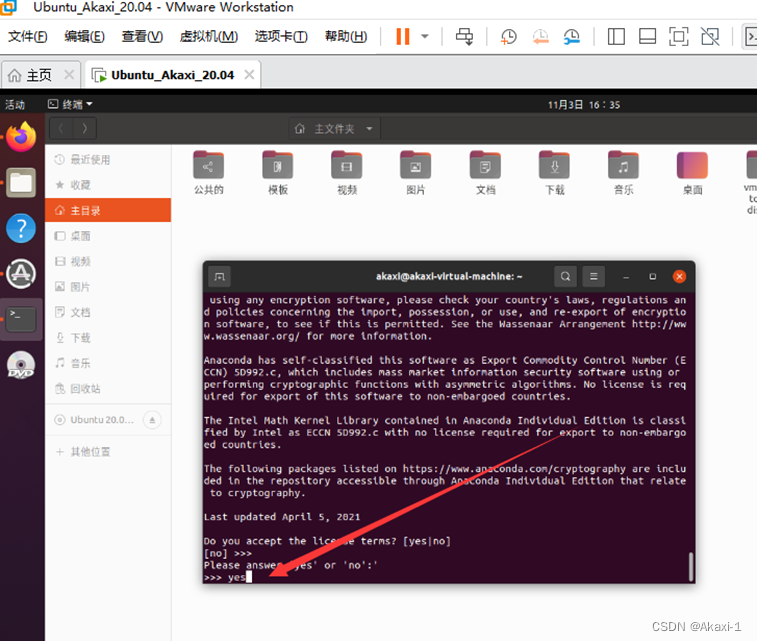
Task: Open the 帮助(H) menu
Action: [346, 36]
